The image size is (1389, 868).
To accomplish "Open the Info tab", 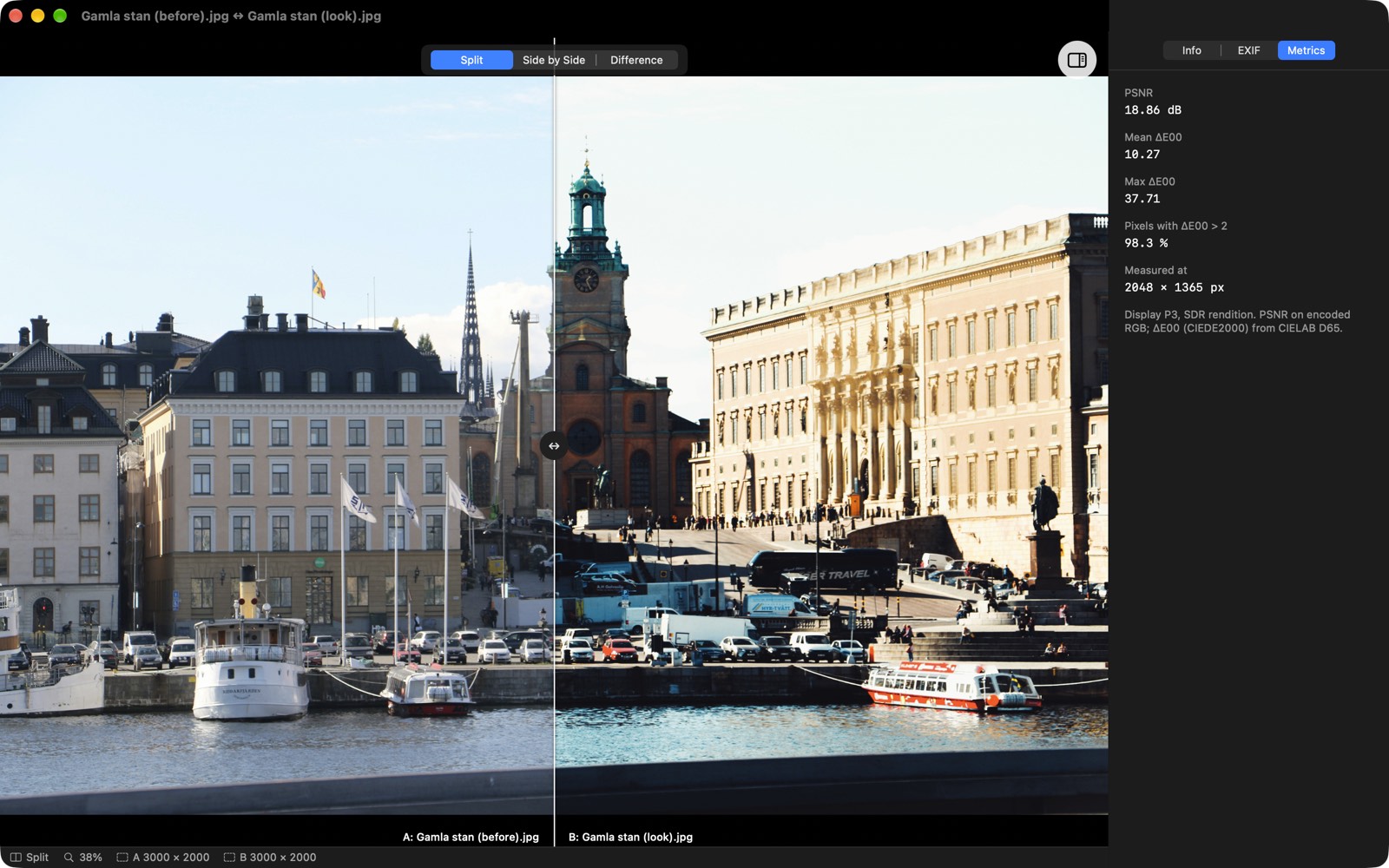I will coord(1191,50).
